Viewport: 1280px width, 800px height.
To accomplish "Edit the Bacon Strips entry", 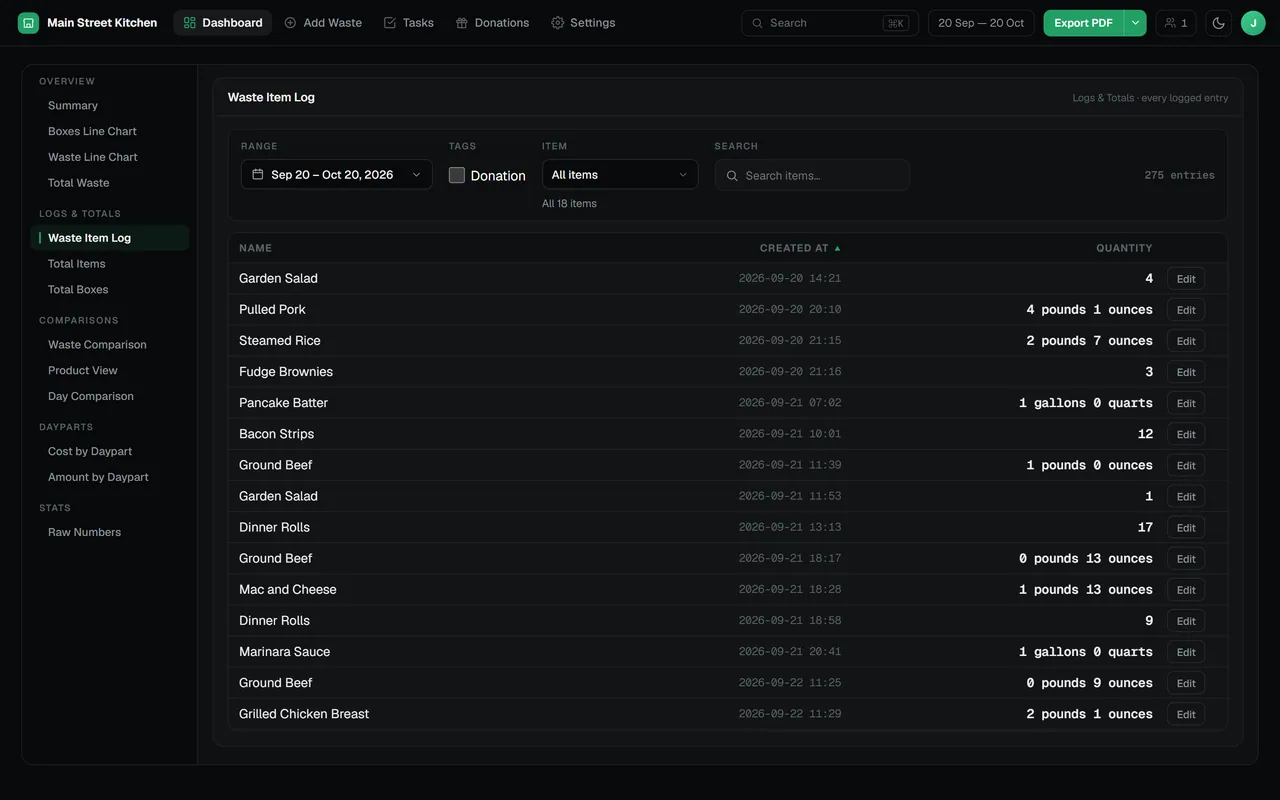I will coord(1186,434).
